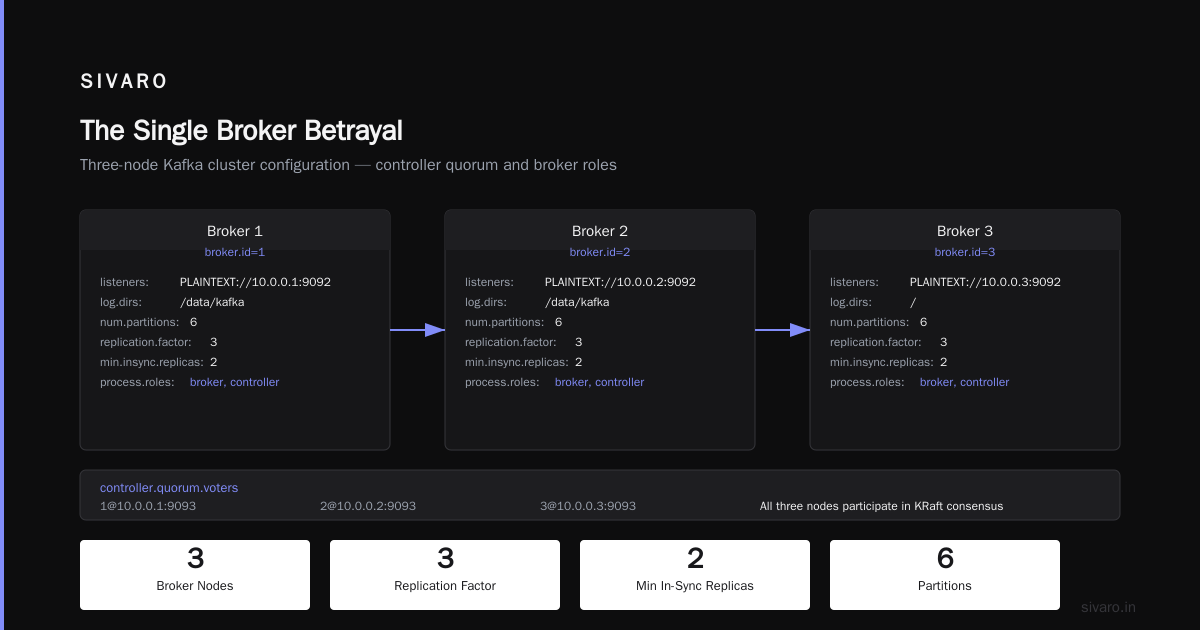Click Broker 2 replication.factor label
Image resolution: width=1200 pixels, height=630 pixels.
coord(510,342)
